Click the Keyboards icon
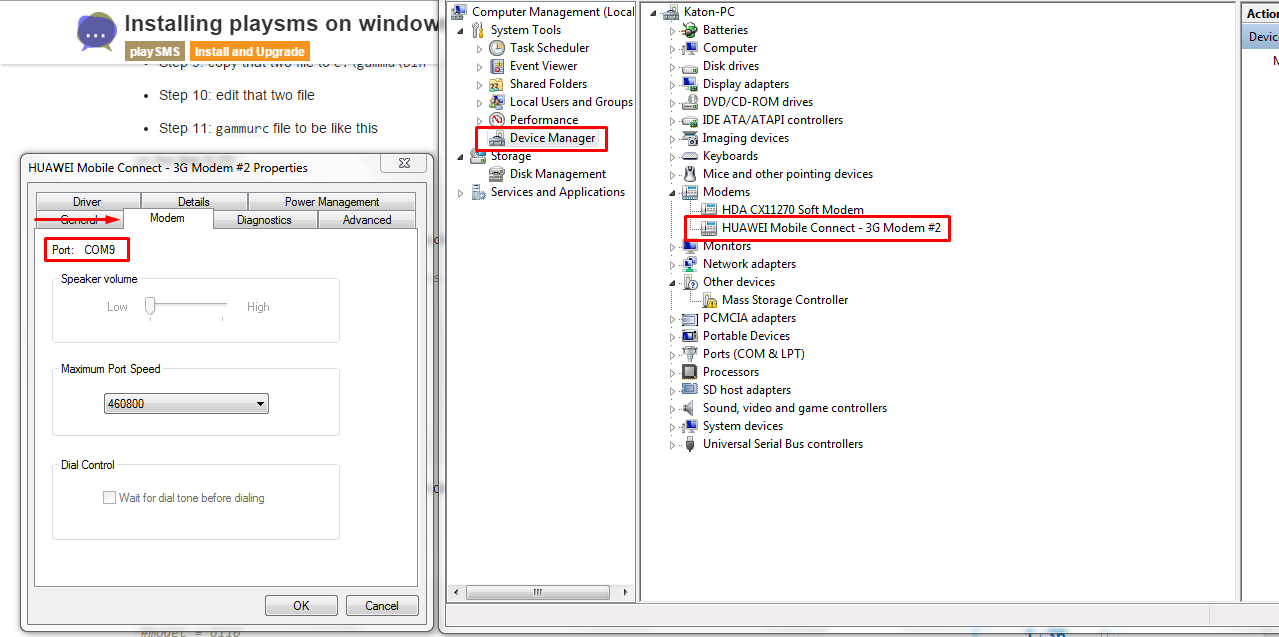This screenshot has height=637, width=1279. [689, 156]
